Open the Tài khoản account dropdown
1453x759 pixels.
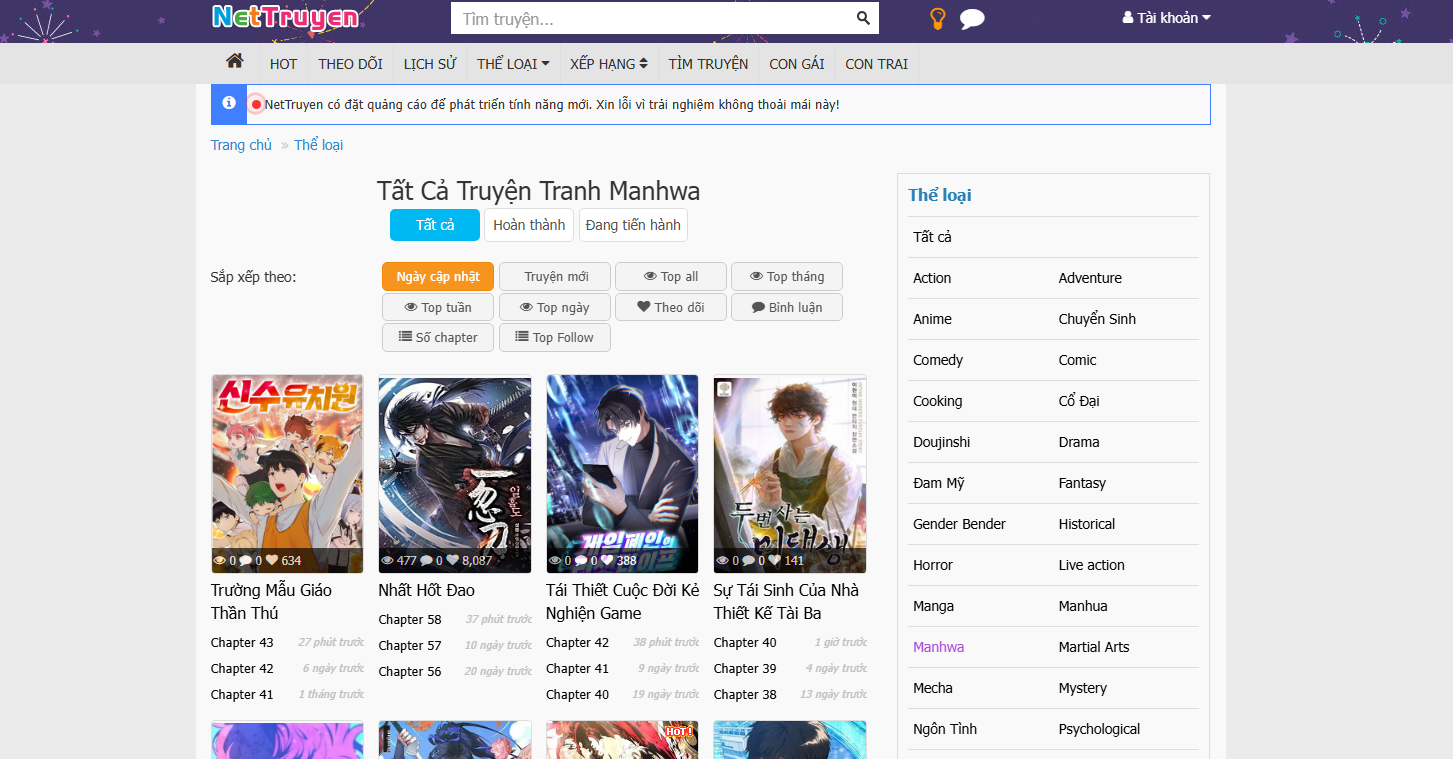(x=1166, y=18)
